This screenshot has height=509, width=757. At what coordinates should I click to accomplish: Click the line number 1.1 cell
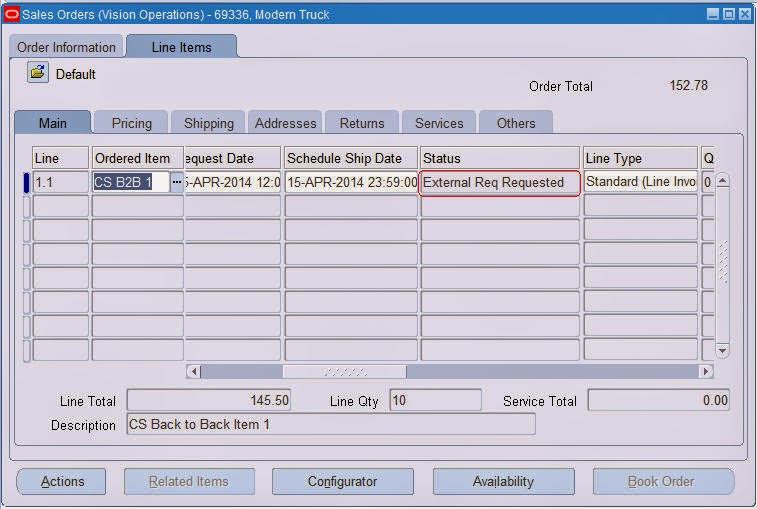coord(61,183)
